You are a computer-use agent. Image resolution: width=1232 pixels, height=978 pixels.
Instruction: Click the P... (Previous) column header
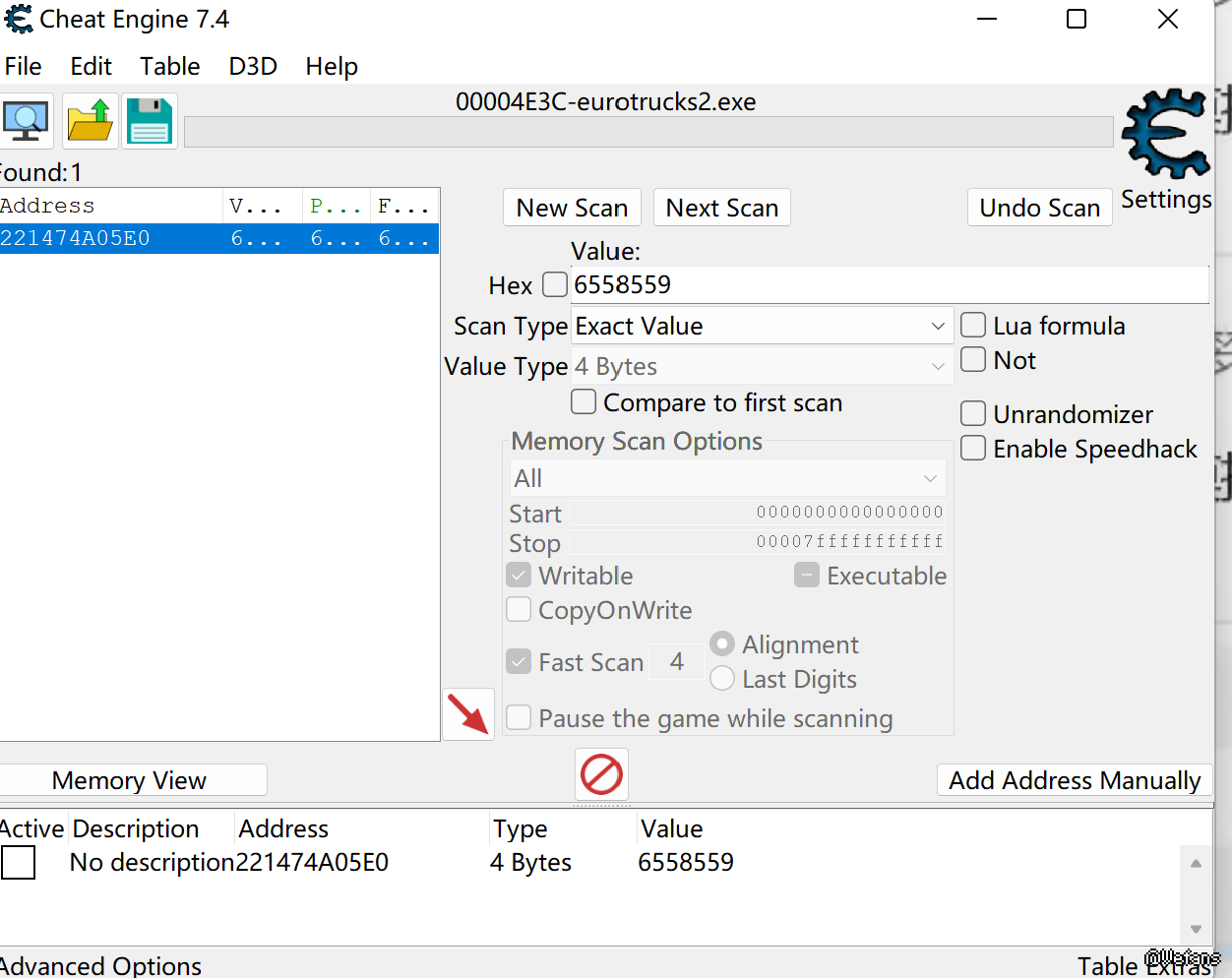point(337,206)
